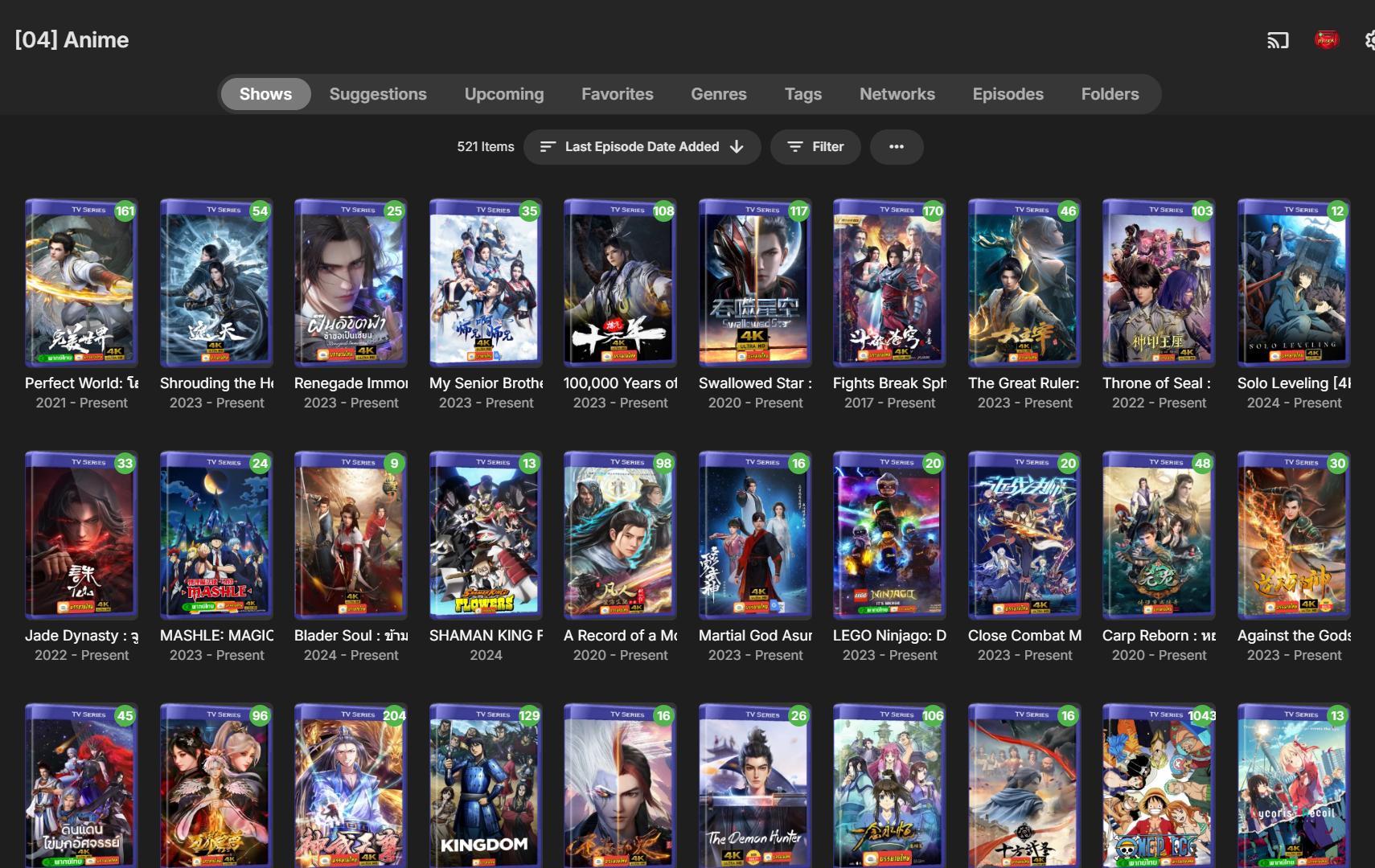Screen dimensions: 1375x868
Task: Click the 'Swallowed Star :' title text
Action: [755, 383]
